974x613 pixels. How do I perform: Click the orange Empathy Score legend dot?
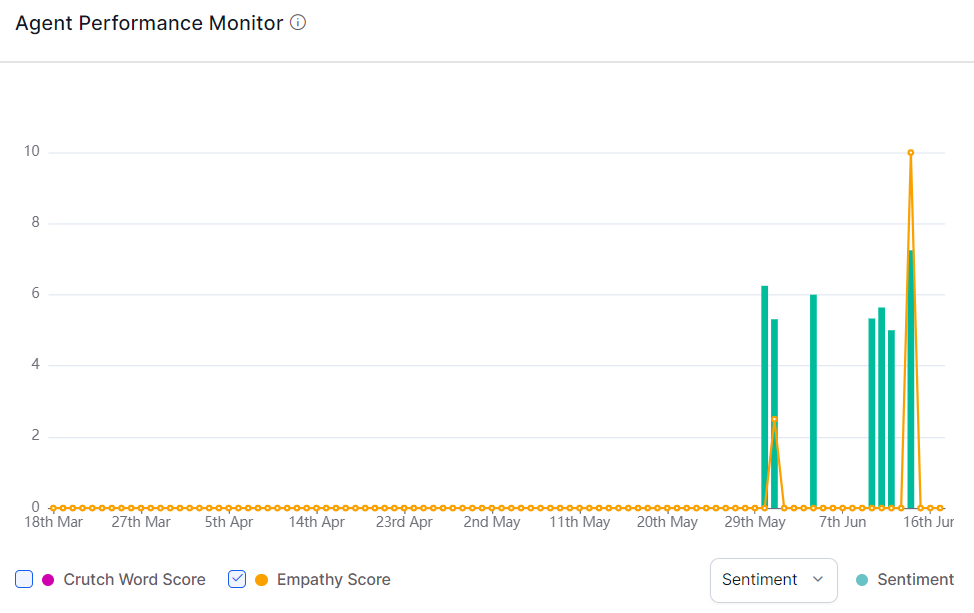[x=261, y=580]
